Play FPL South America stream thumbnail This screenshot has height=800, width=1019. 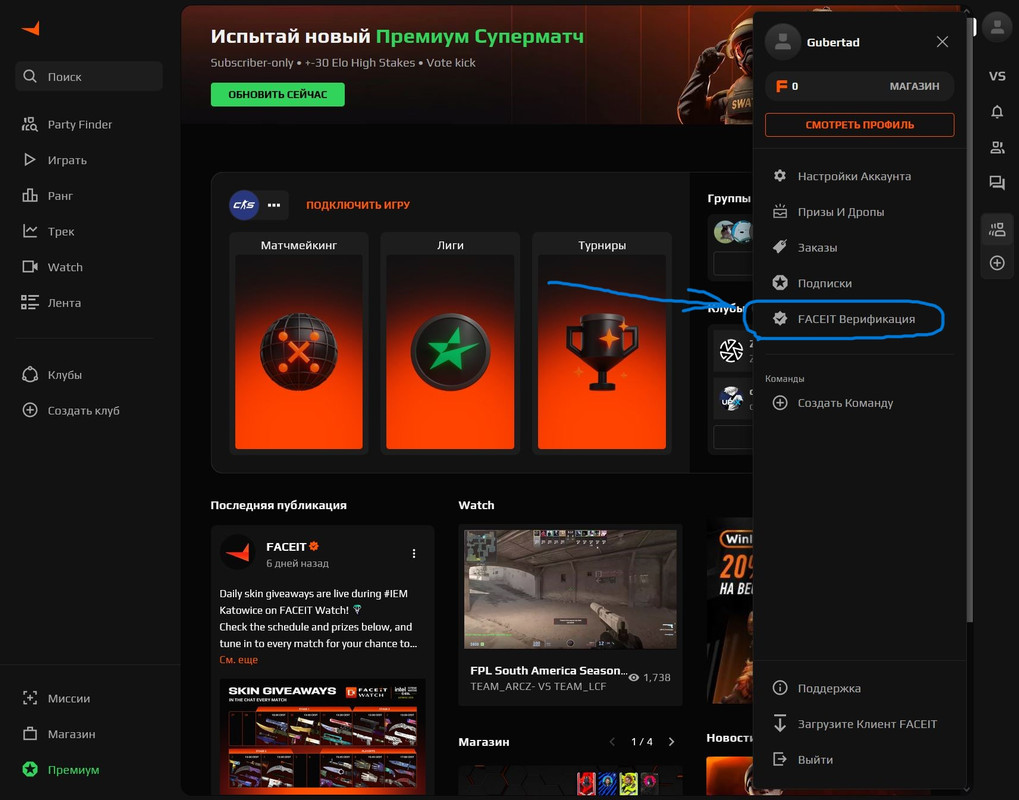pos(570,589)
